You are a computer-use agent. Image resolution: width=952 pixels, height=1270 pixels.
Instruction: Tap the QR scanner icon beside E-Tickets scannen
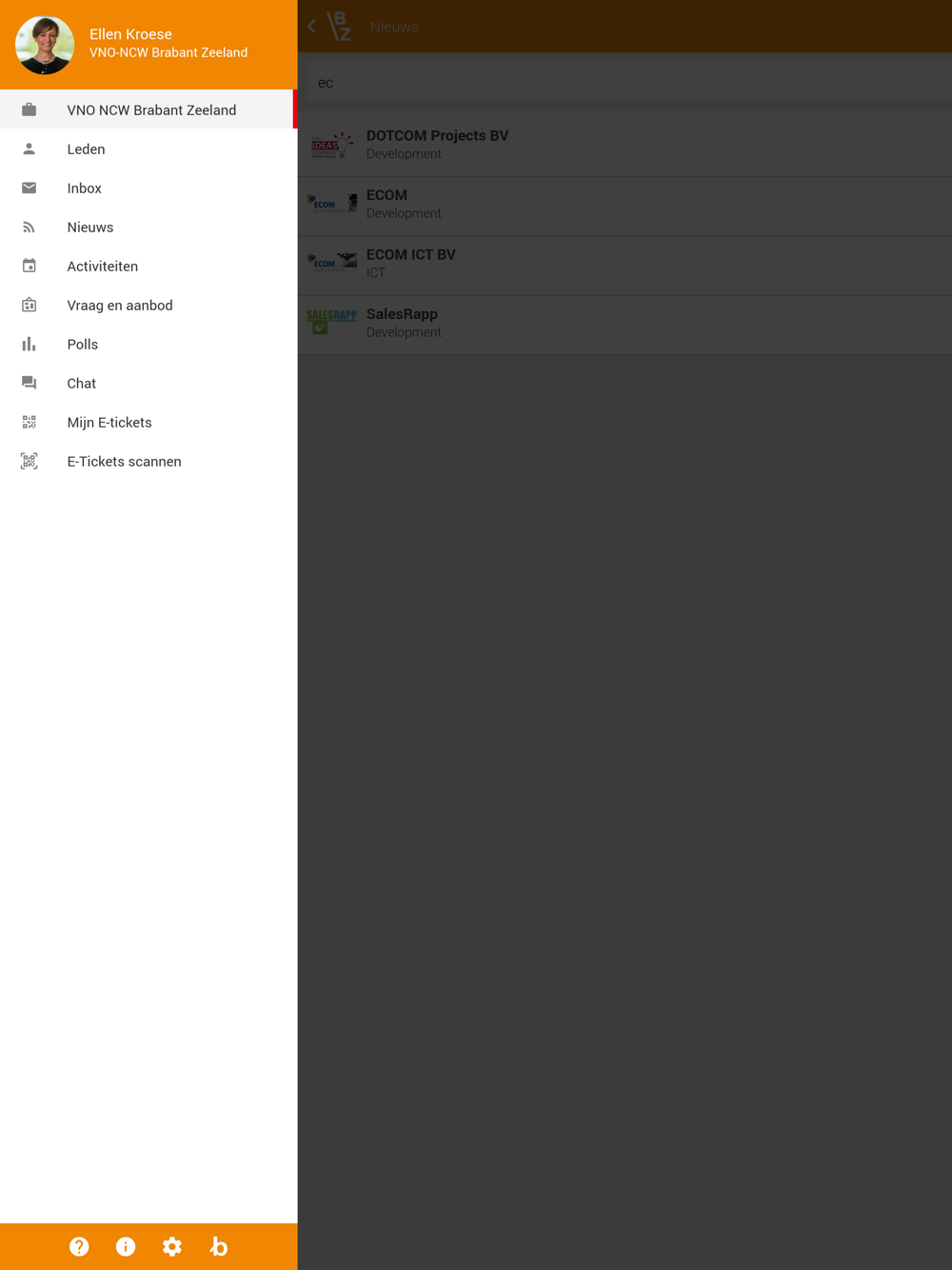30,461
